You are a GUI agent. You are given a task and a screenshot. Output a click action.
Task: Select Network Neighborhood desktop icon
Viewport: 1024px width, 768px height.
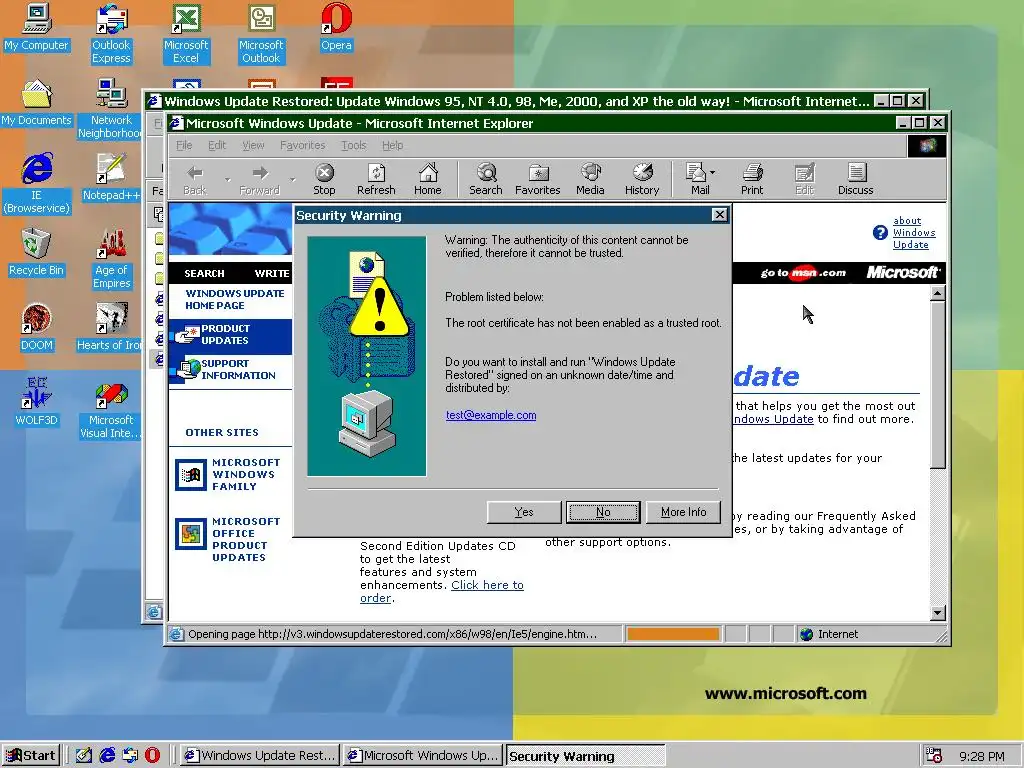(109, 109)
